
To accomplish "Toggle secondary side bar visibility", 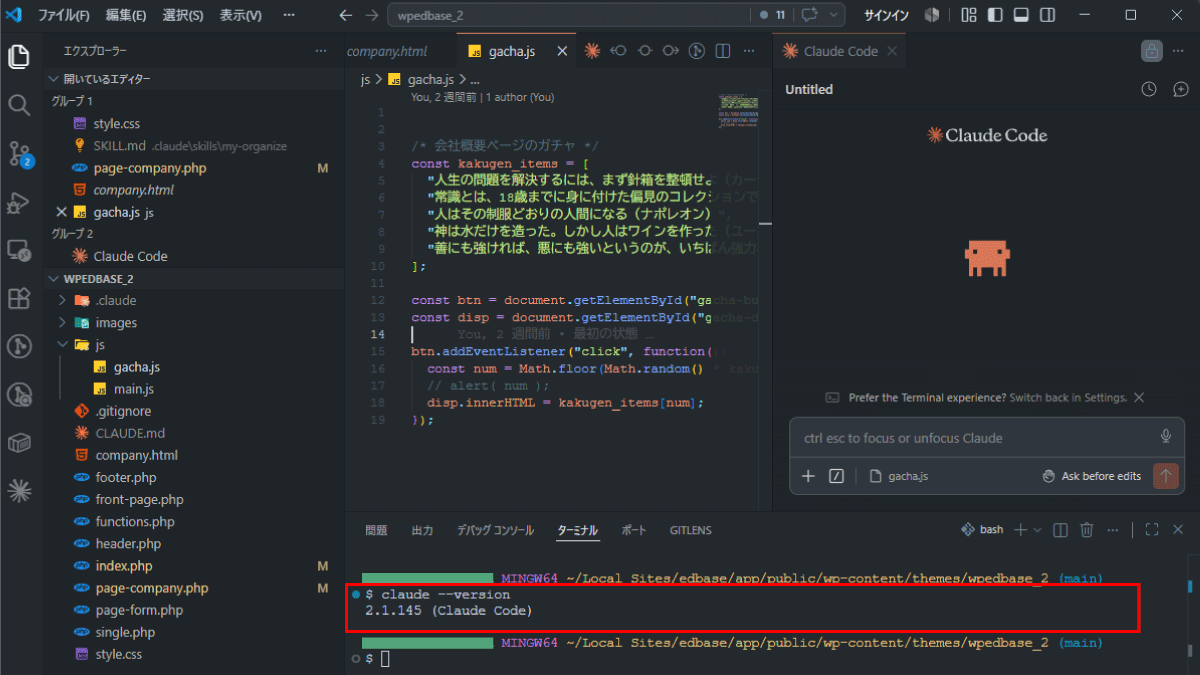I will coord(1047,15).
